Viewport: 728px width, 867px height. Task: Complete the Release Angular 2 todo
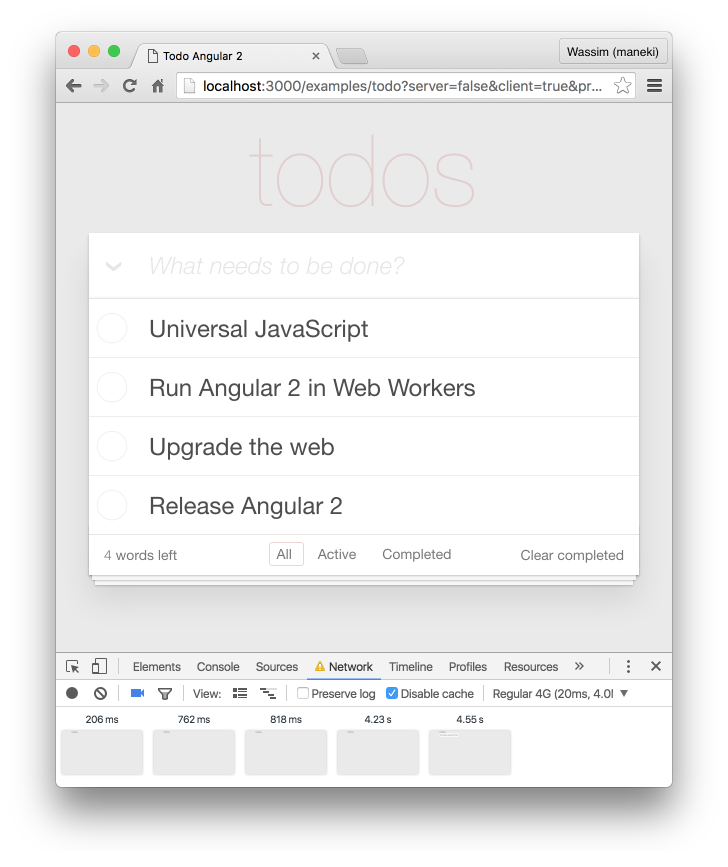(112, 505)
